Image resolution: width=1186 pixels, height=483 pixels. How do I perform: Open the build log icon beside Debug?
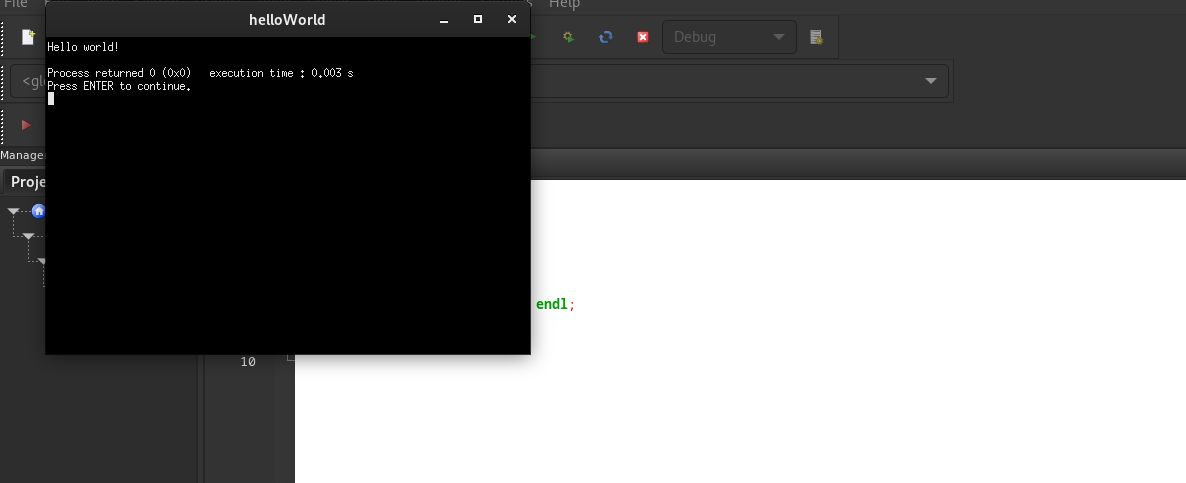pyautogui.click(x=817, y=37)
